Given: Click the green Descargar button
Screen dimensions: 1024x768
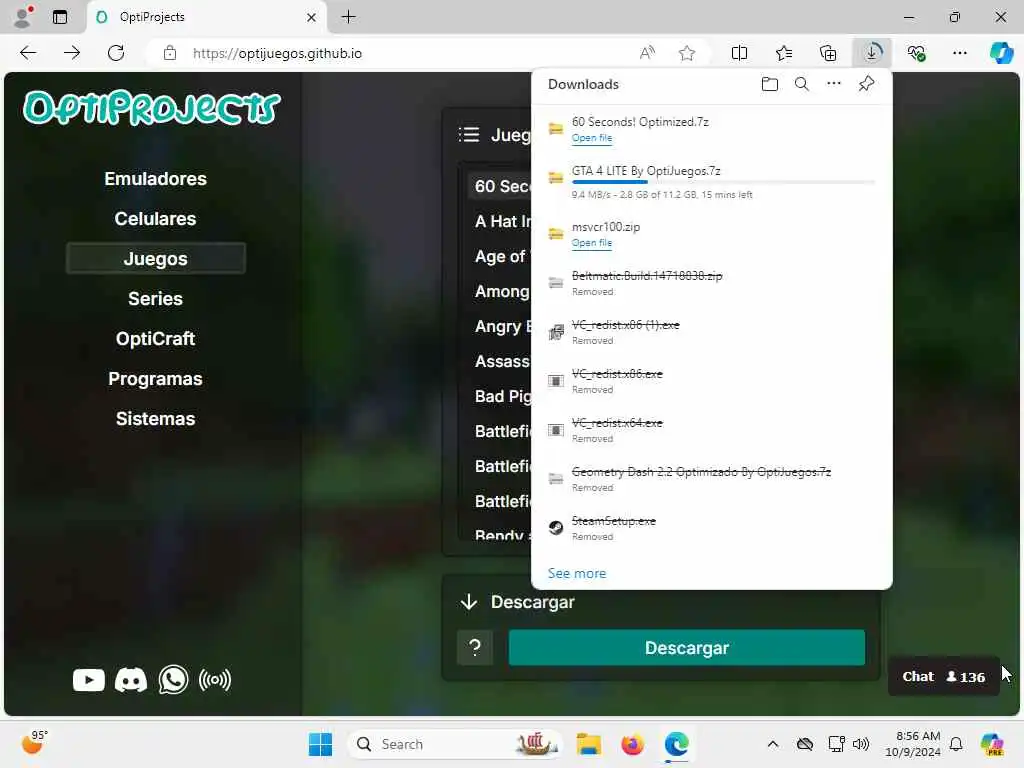Looking at the screenshot, I should point(686,647).
